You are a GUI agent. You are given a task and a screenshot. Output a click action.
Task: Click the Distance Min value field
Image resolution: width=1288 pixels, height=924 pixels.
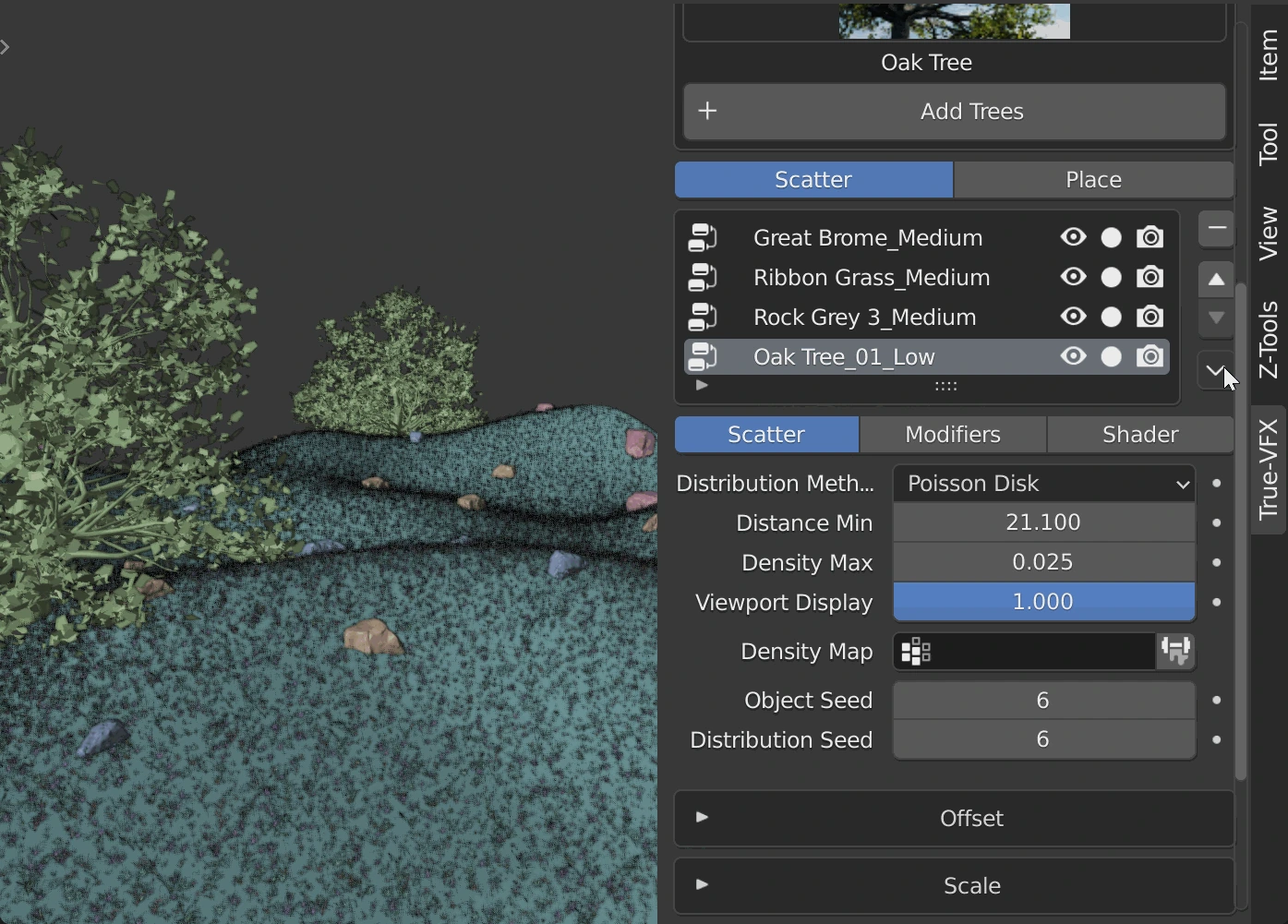click(1043, 522)
